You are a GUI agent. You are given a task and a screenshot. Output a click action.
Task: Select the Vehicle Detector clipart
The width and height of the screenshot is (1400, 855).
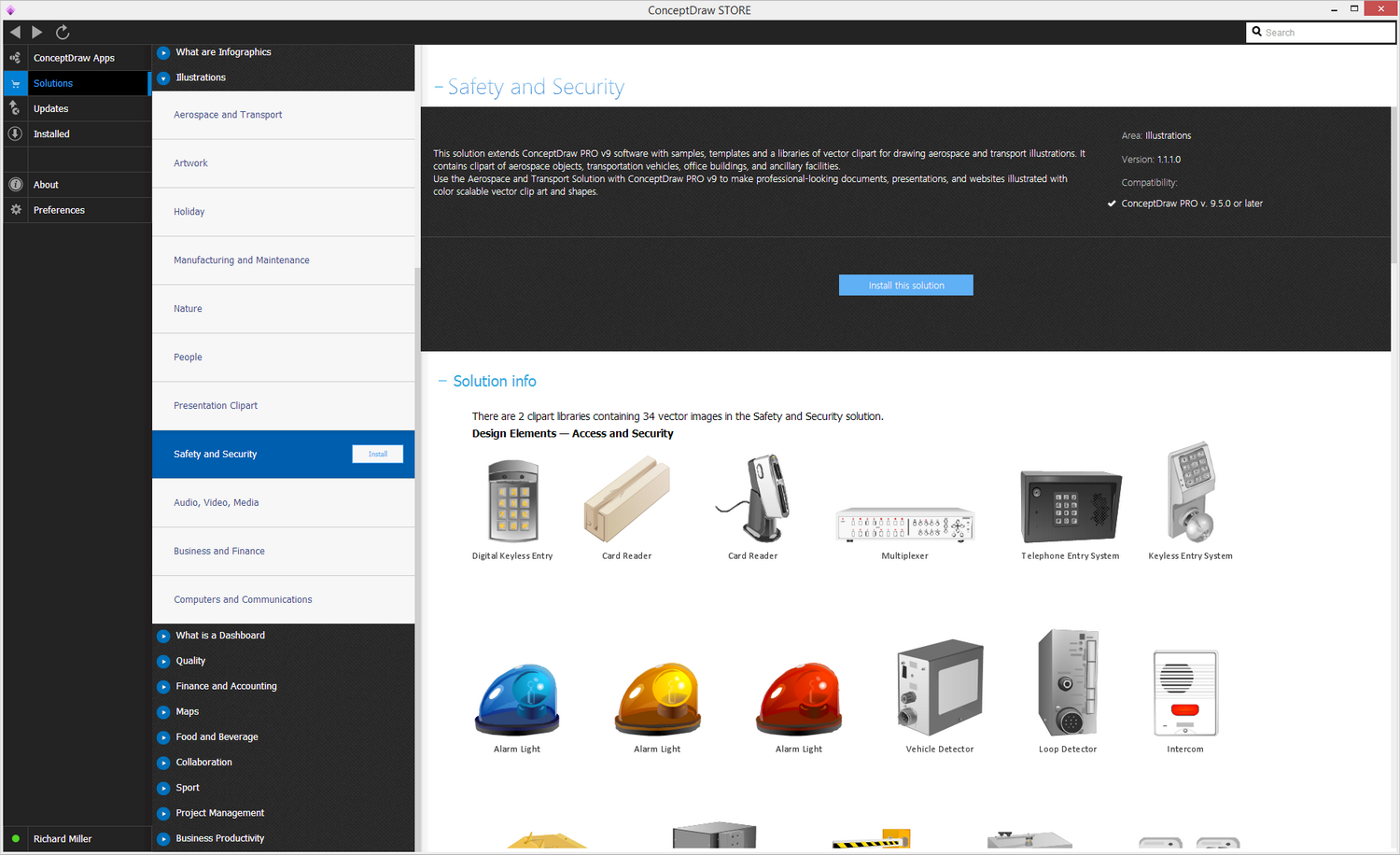click(x=940, y=688)
